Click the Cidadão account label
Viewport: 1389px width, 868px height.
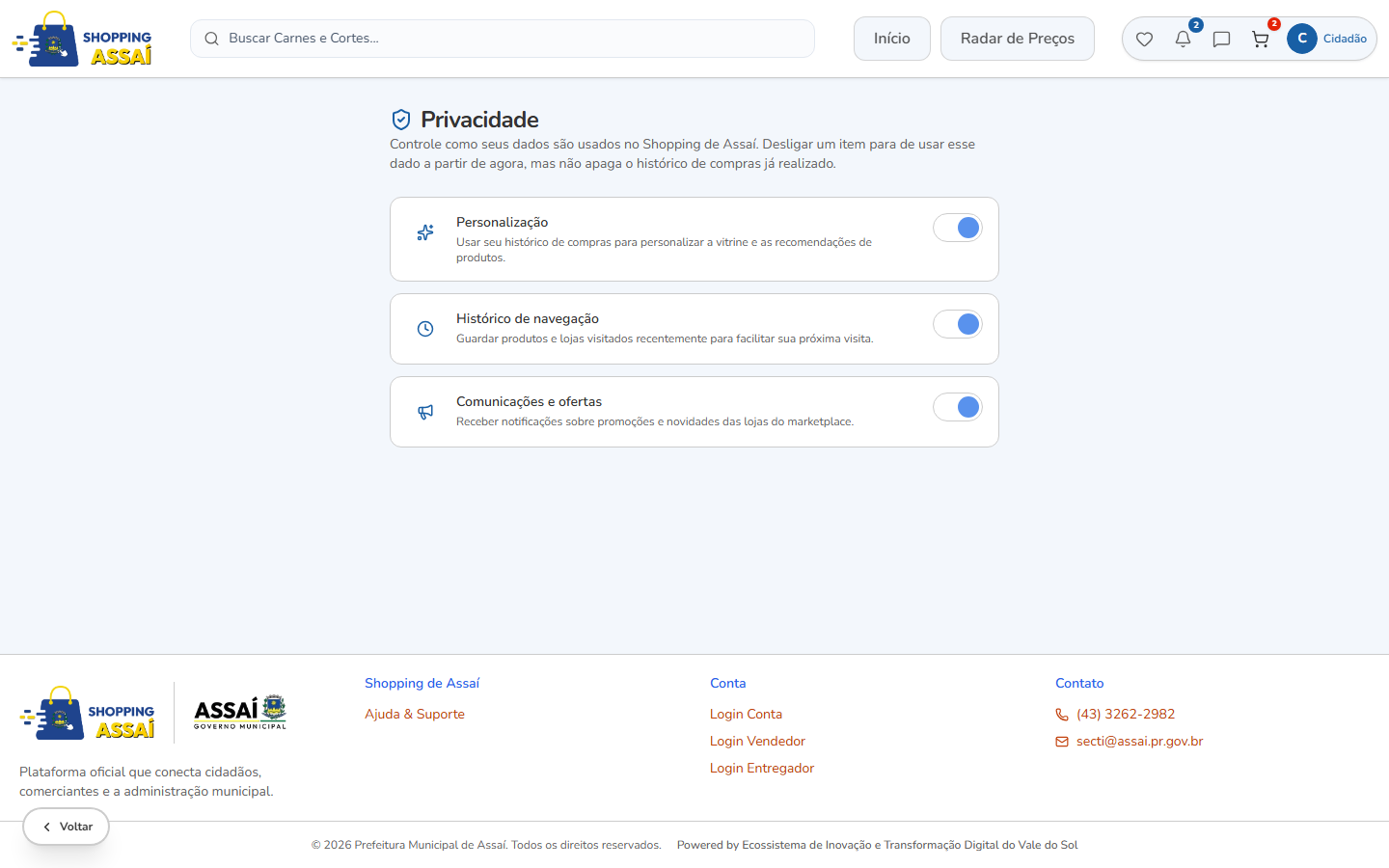click(1345, 39)
